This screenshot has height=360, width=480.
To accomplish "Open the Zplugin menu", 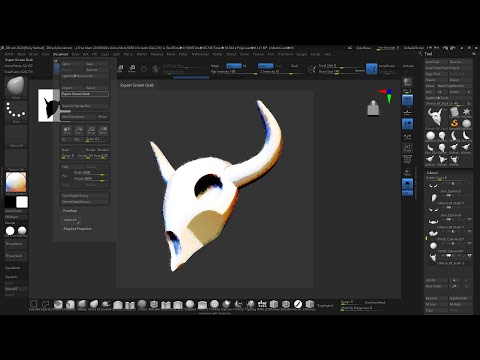I will 302,54.
